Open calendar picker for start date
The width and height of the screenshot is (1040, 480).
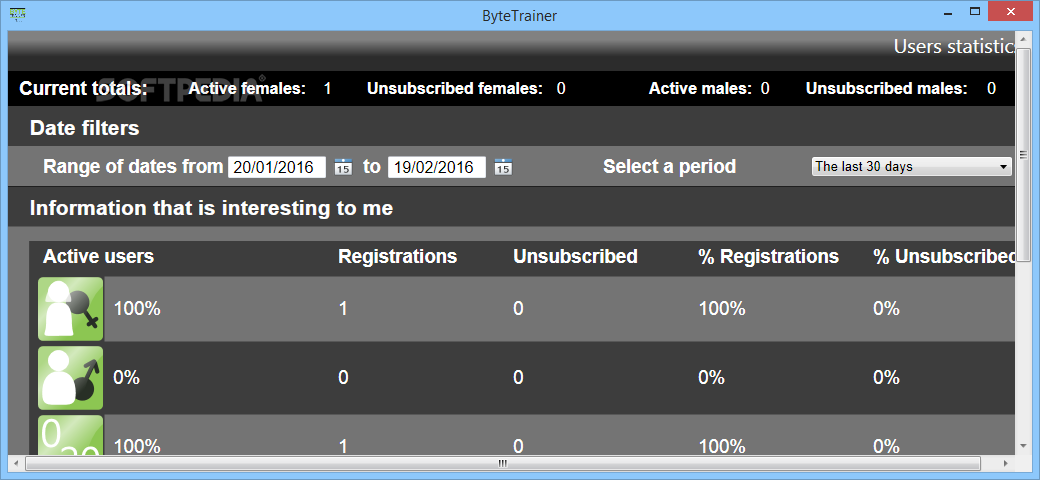tap(343, 167)
